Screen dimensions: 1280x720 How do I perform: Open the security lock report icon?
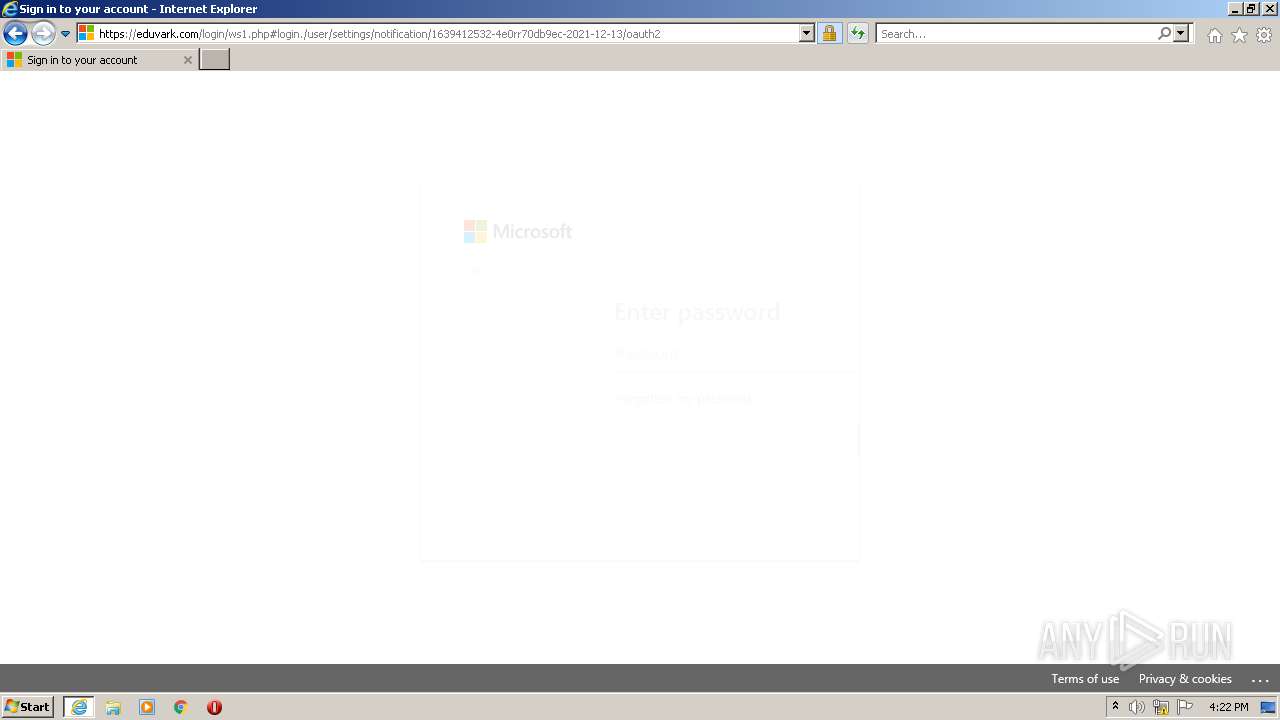[x=829, y=34]
